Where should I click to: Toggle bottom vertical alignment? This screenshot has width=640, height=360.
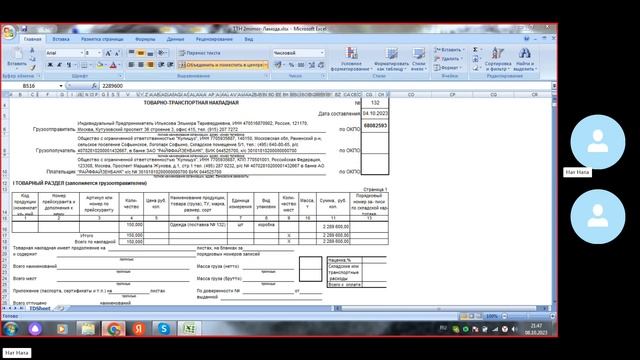coord(150,53)
